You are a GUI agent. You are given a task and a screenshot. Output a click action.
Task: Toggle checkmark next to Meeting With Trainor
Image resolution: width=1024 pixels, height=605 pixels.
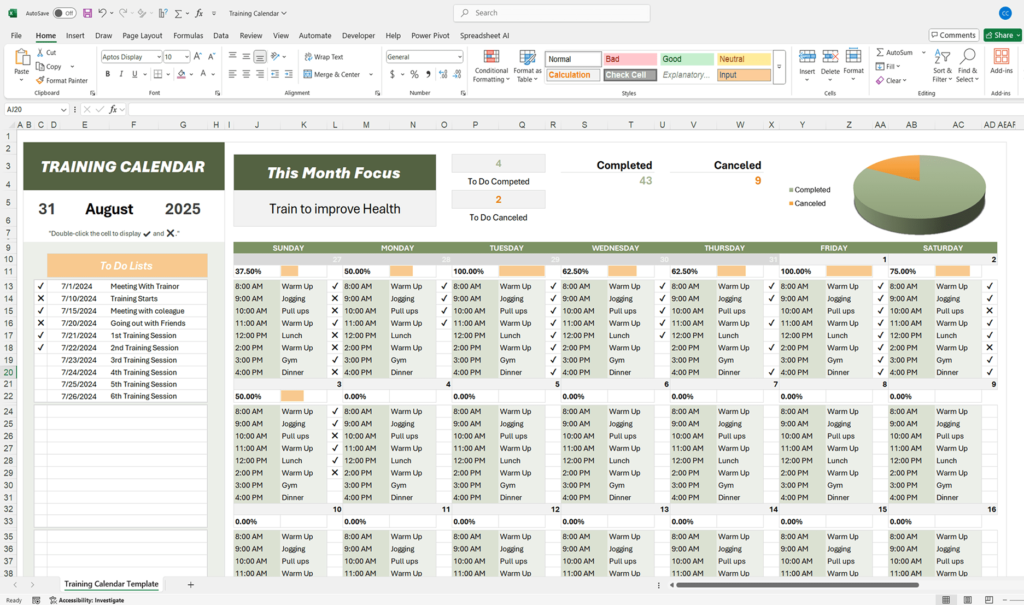point(41,286)
